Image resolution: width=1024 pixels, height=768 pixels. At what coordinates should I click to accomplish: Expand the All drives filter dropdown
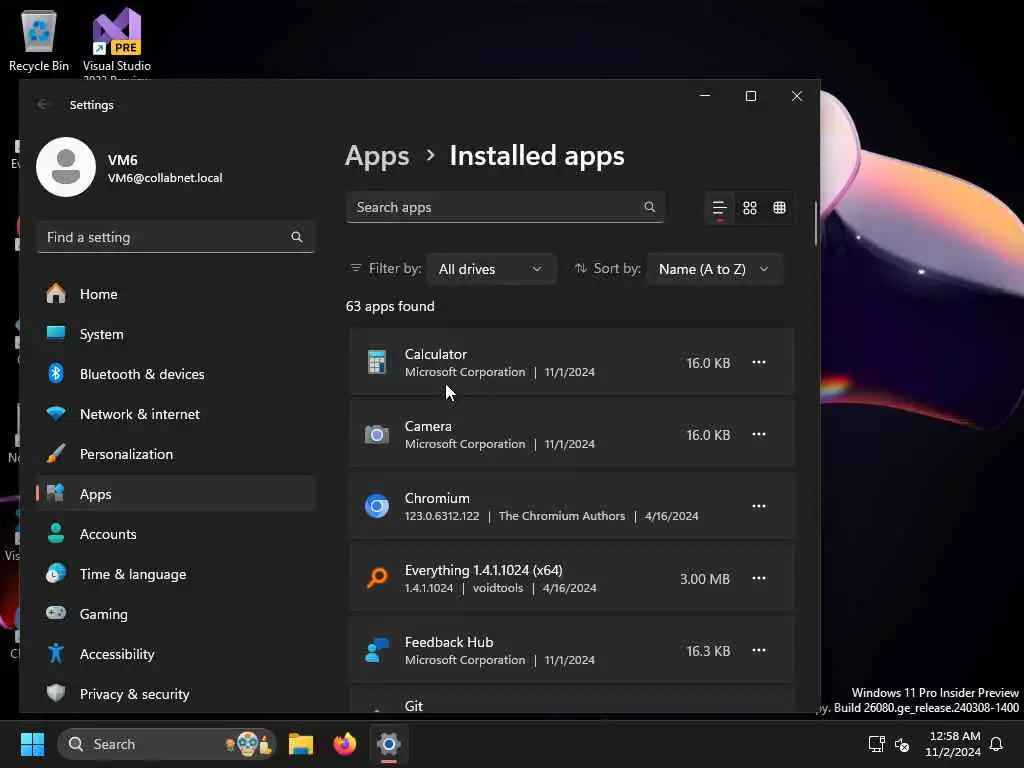[491, 269]
